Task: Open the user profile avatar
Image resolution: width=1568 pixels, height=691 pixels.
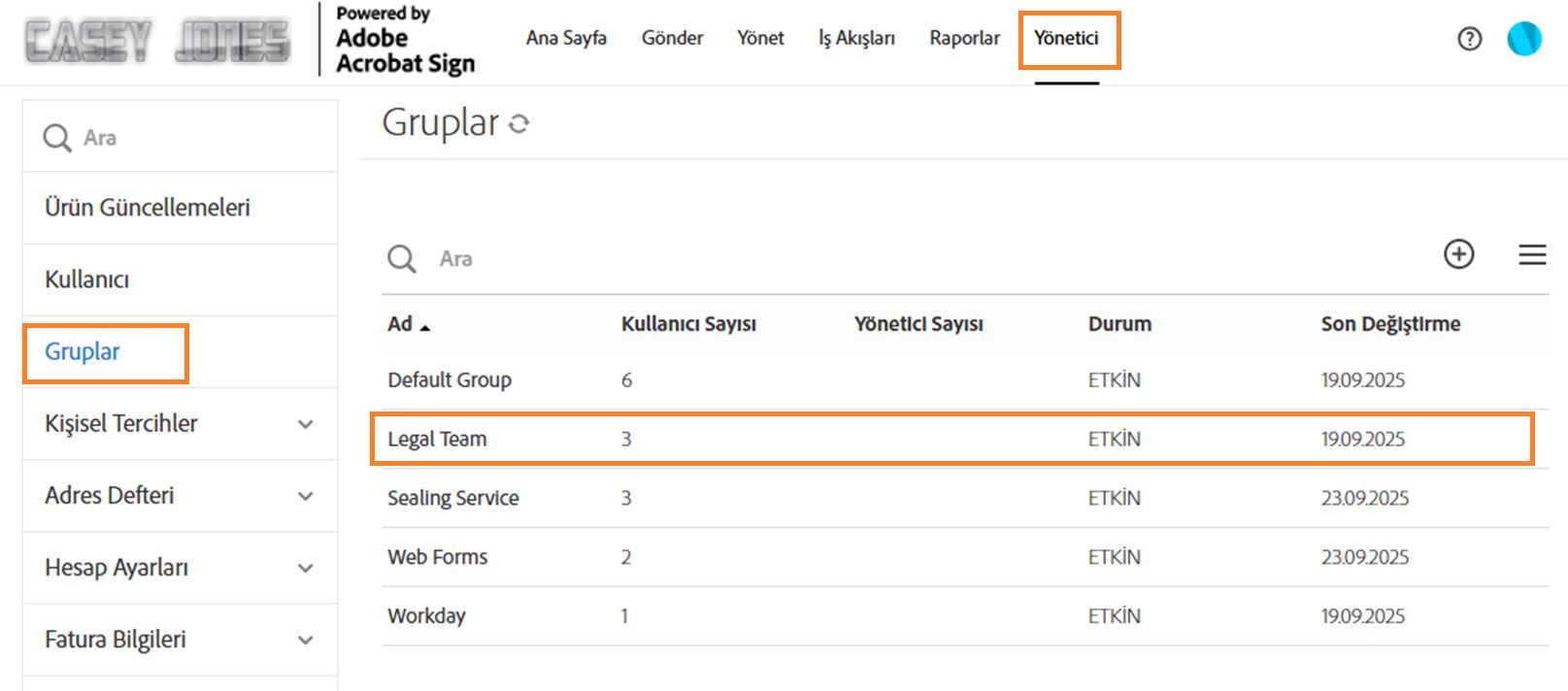Action: click(x=1523, y=39)
